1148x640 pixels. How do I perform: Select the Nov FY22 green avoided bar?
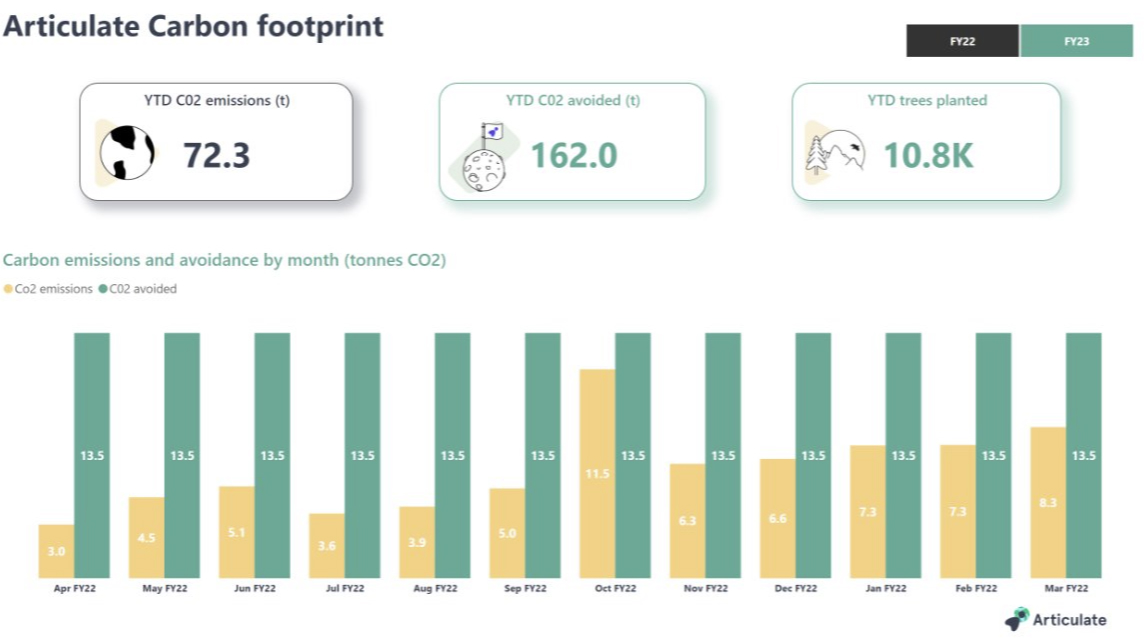[722, 450]
